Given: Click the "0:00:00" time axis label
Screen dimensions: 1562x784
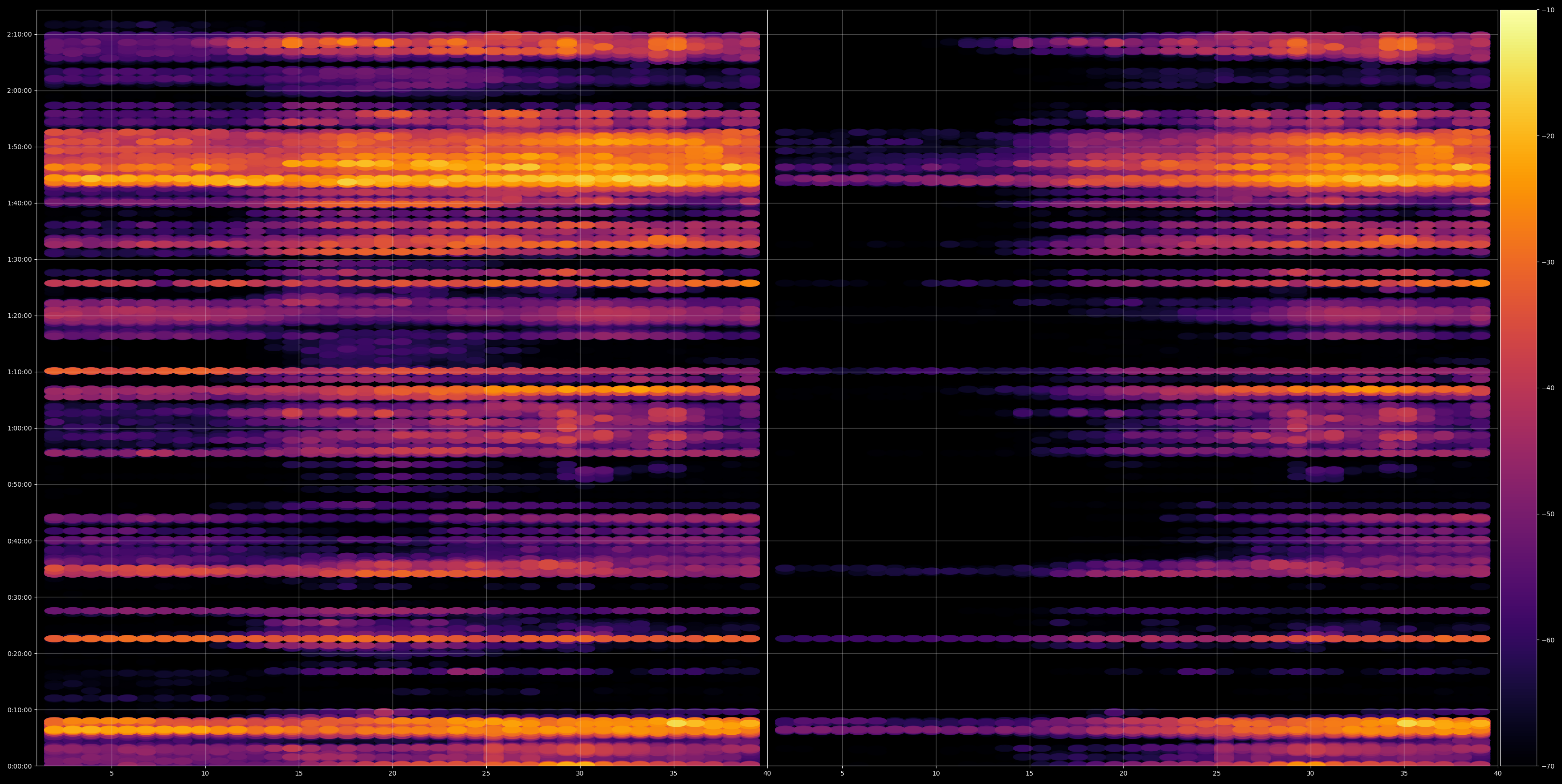Looking at the screenshot, I should click(19, 766).
